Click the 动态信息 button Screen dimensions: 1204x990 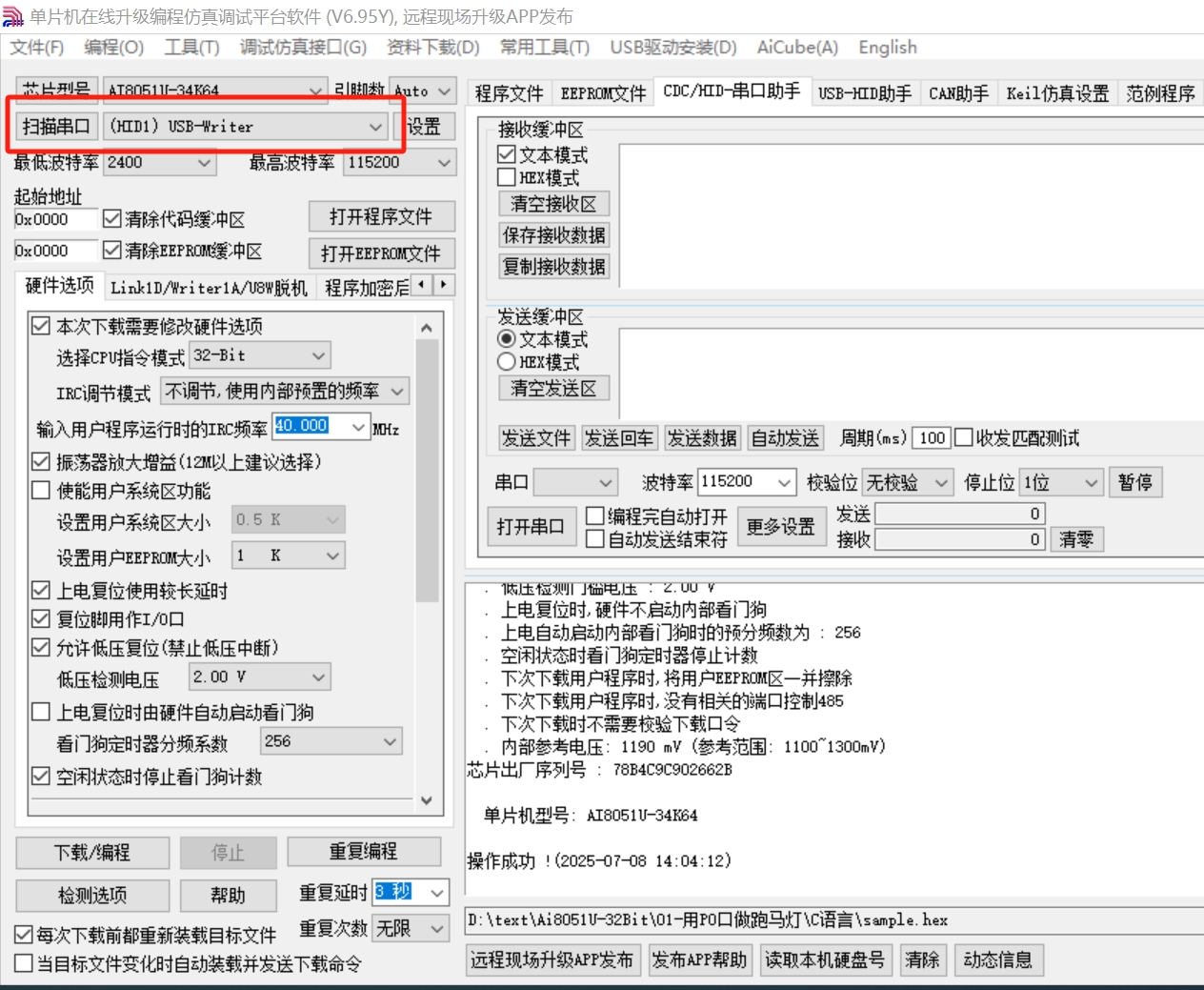coord(998,960)
